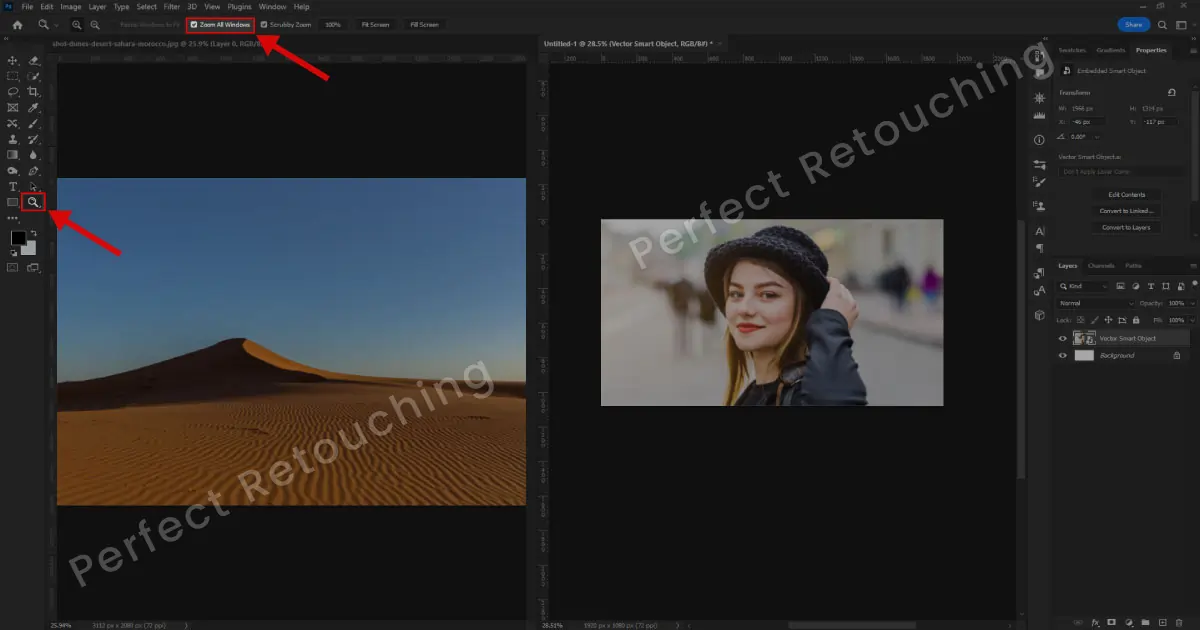Toggle the Scrubby Zoom checkbox

pyautogui.click(x=264, y=24)
